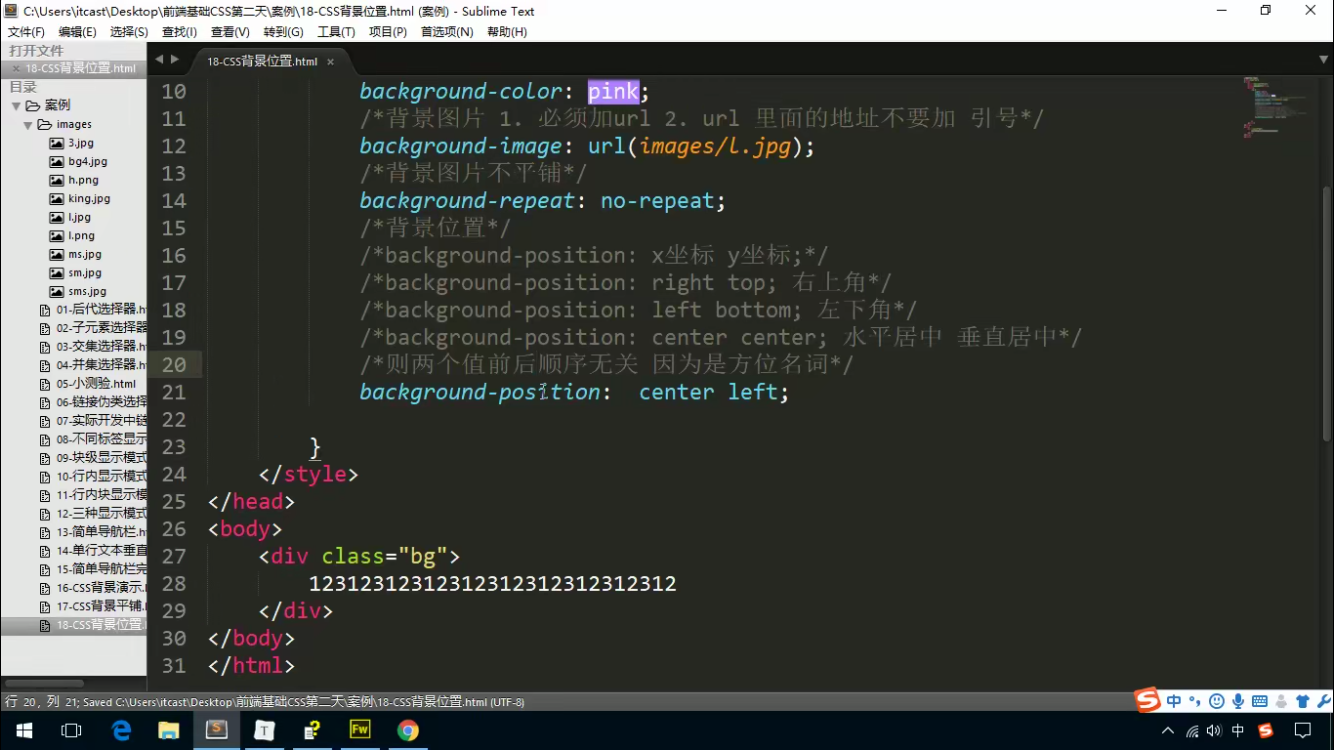The image size is (1334, 750).
Task: Open the tab list dropdown arrow
Action: pyautogui.click(x=1324, y=60)
